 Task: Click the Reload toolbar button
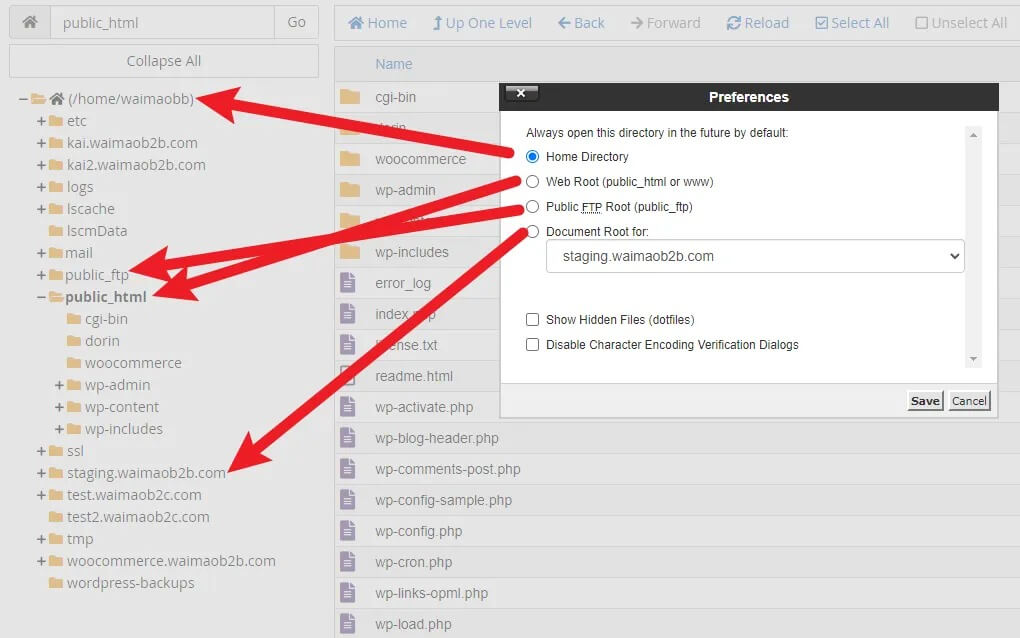[757, 23]
